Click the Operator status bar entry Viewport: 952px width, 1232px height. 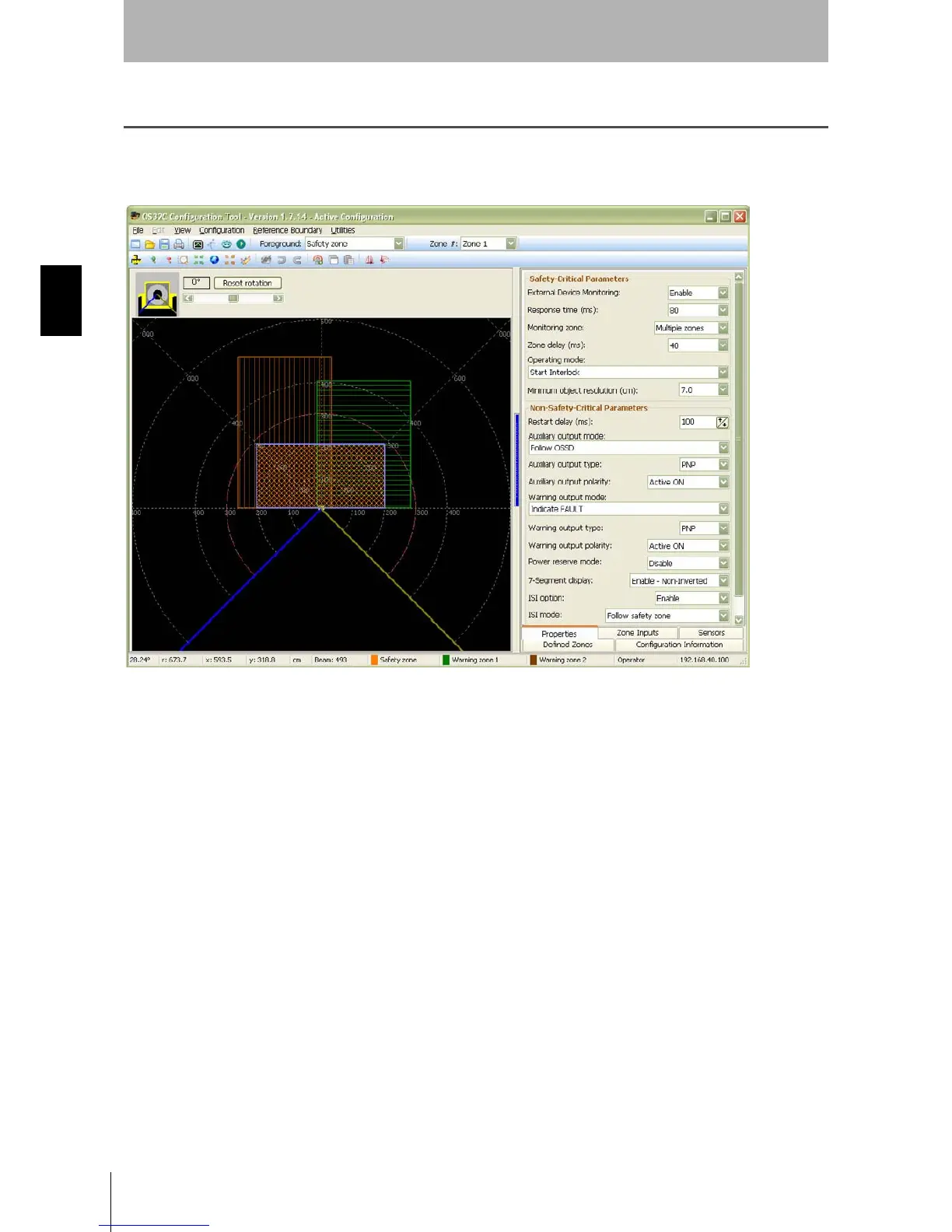[631, 660]
